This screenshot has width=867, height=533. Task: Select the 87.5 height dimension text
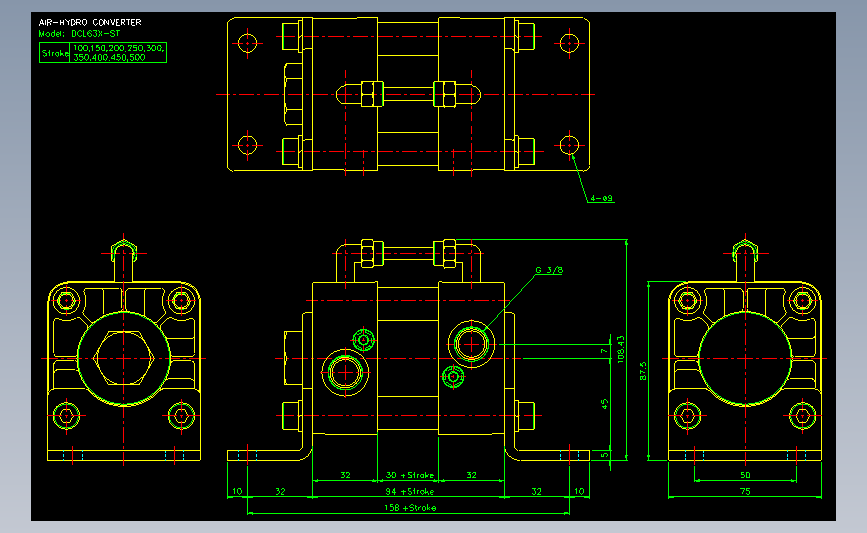tap(643, 371)
